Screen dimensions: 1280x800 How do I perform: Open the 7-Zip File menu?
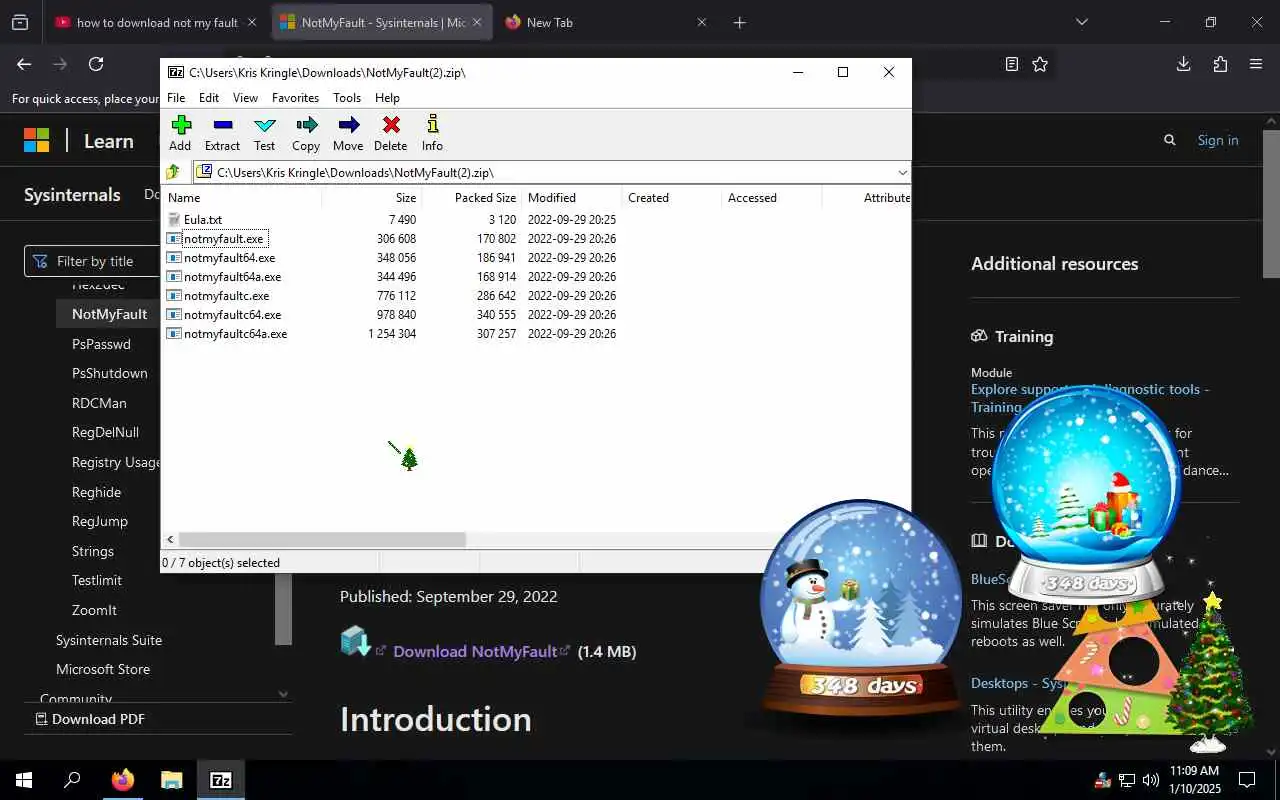[x=176, y=98]
